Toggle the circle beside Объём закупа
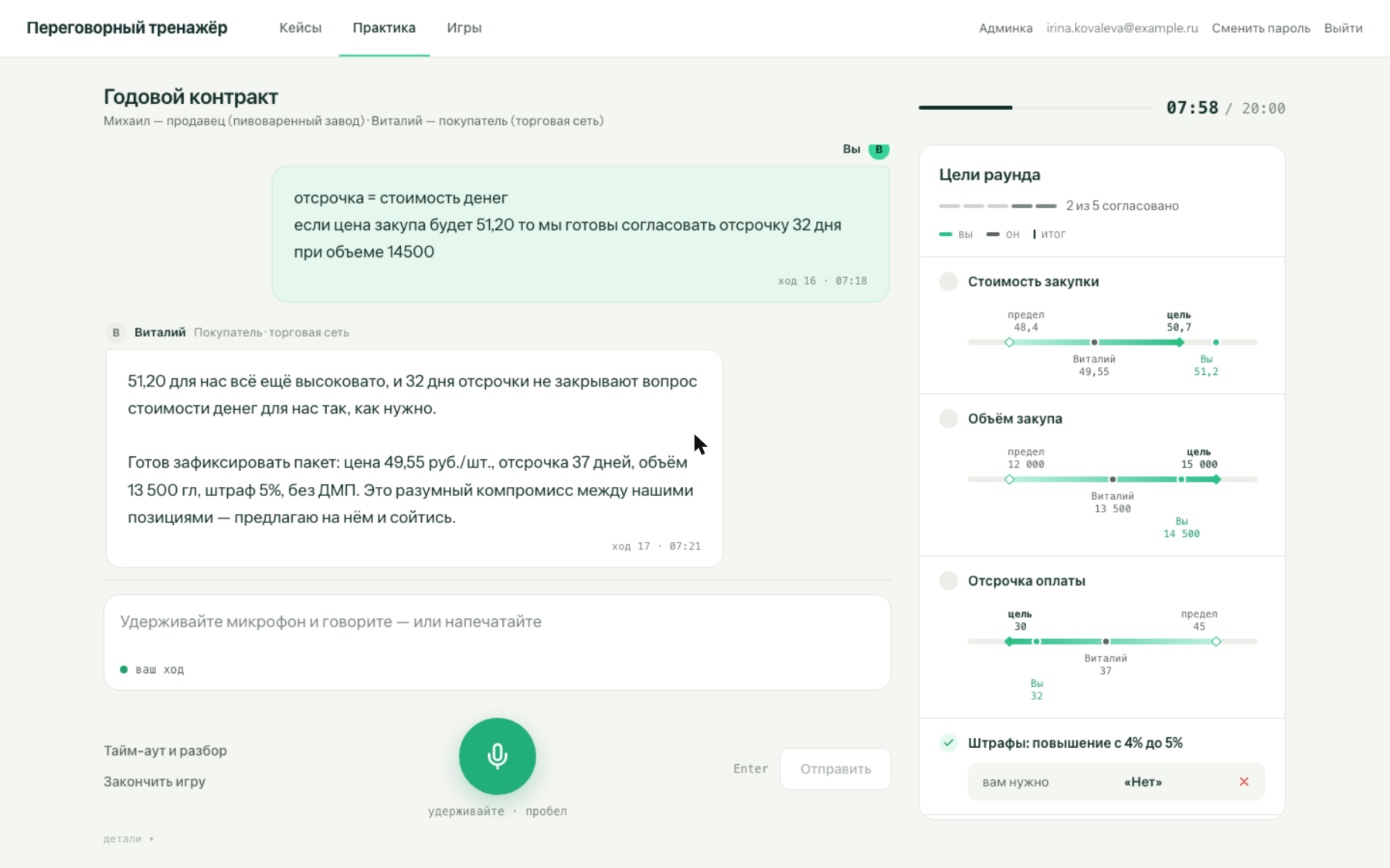This screenshot has width=1390, height=868. tap(948, 419)
